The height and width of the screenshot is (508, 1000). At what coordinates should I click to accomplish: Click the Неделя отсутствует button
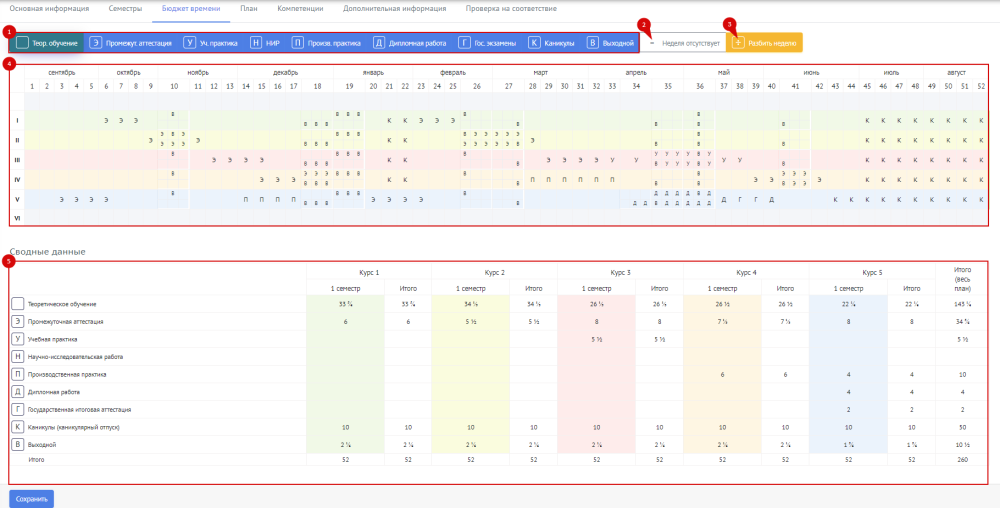tap(684, 43)
